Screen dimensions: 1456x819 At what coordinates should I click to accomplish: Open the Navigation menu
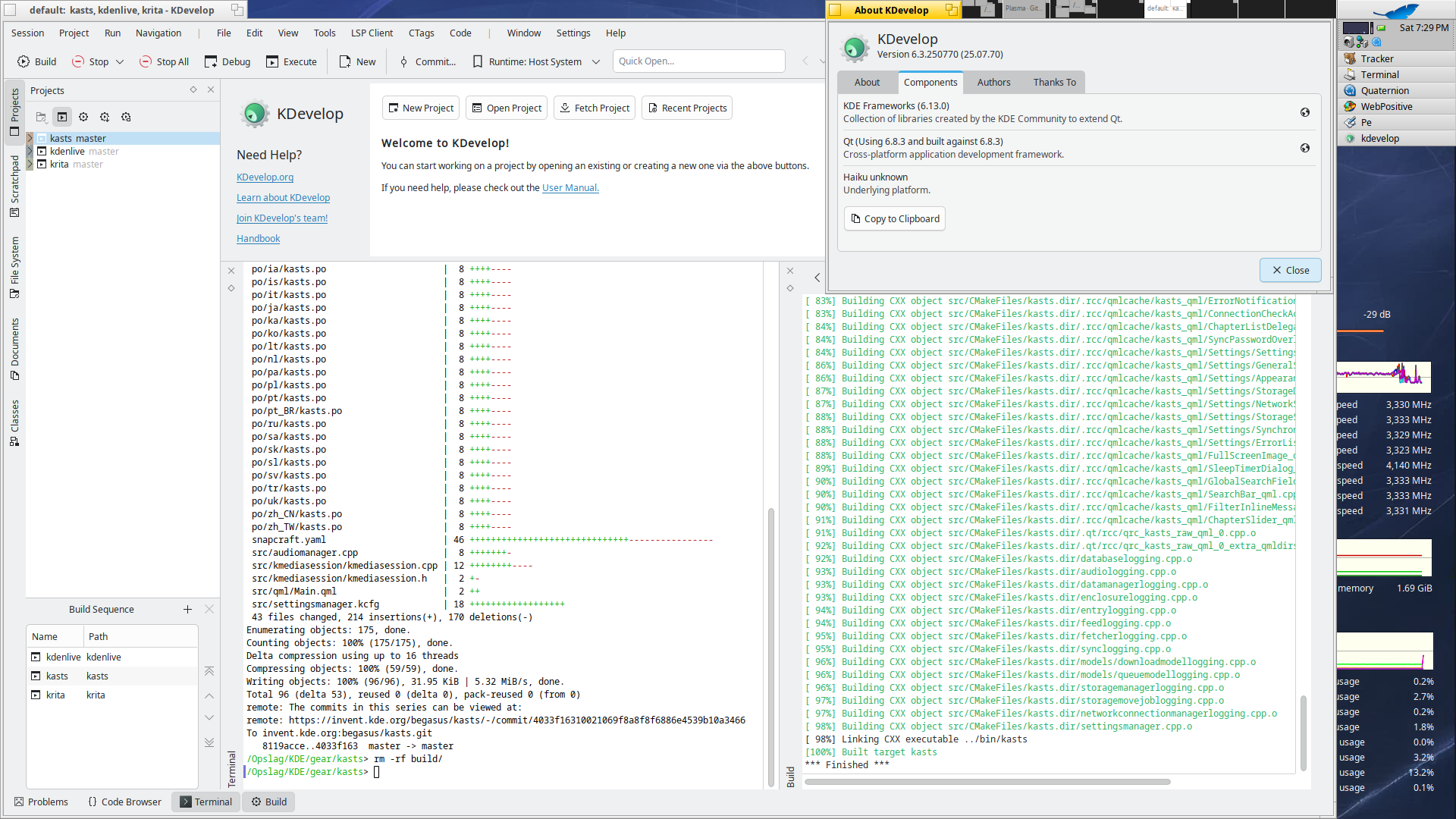(x=158, y=33)
